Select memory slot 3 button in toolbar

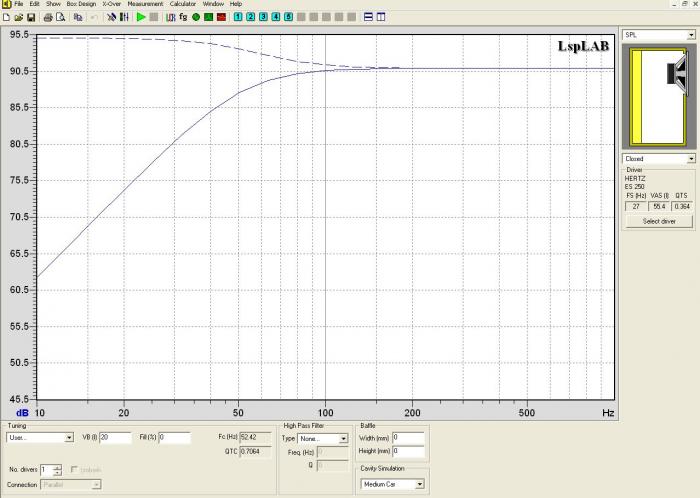(x=263, y=17)
